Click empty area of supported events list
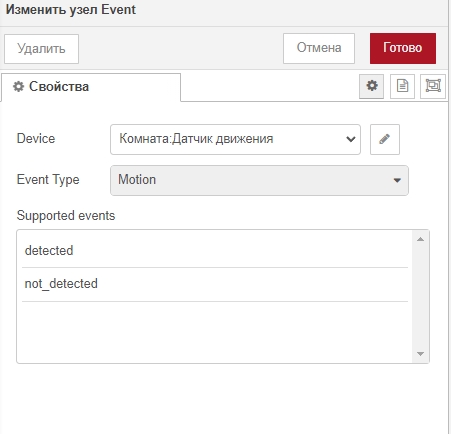Viewport: 451px width, 434px height. [215, 332]
